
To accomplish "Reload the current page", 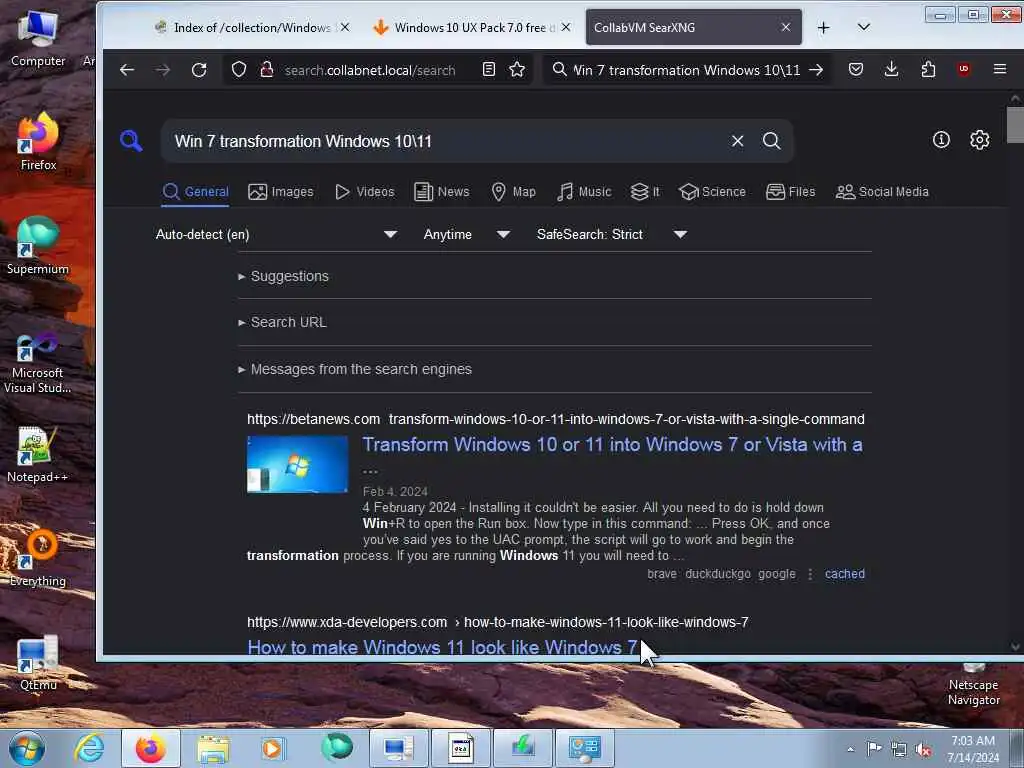I will [199, 70].
